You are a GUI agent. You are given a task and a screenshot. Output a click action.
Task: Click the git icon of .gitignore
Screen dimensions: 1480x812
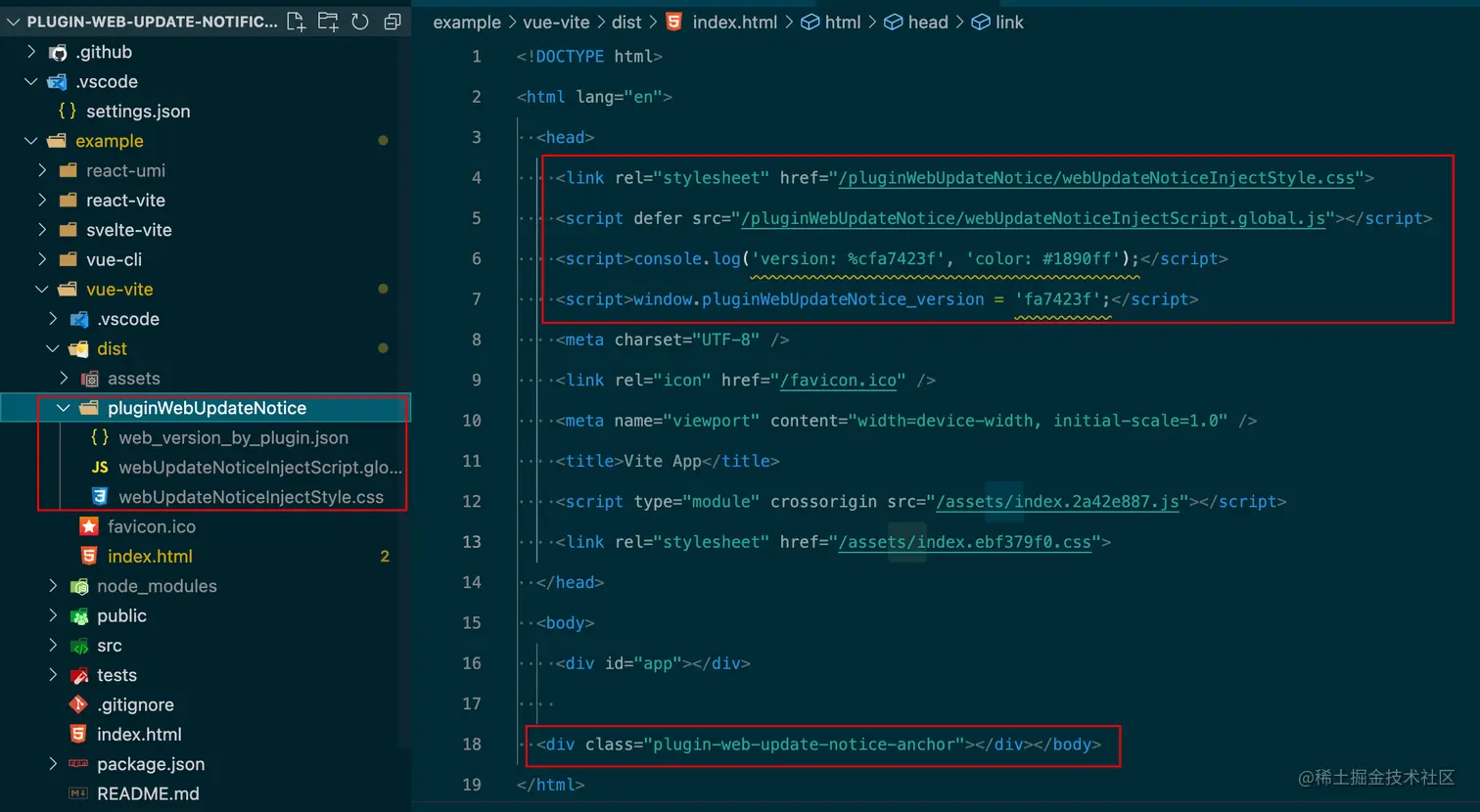(78, 704)
